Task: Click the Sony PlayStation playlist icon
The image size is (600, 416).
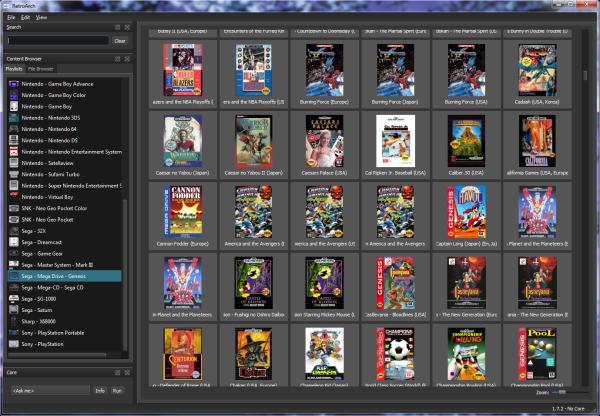Action: tap(14, 344)
